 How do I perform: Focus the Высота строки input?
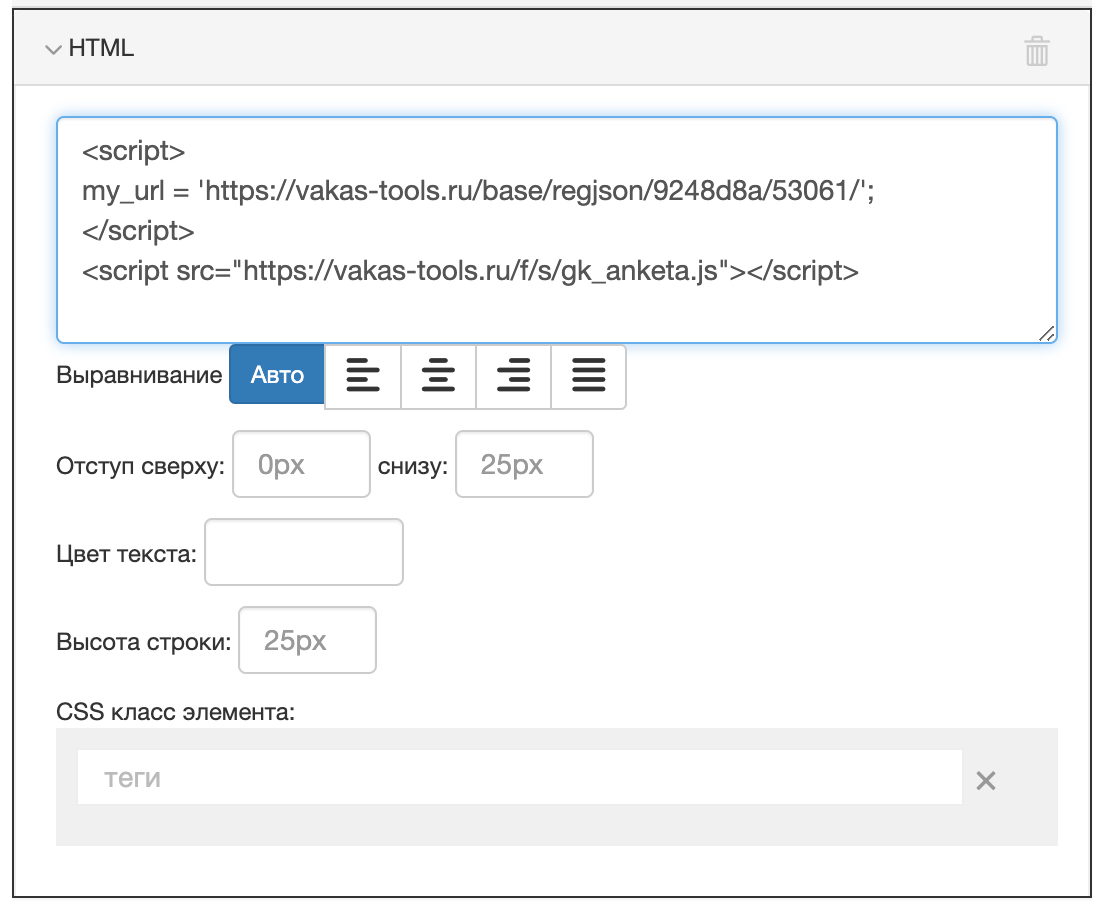pos(307,640)
